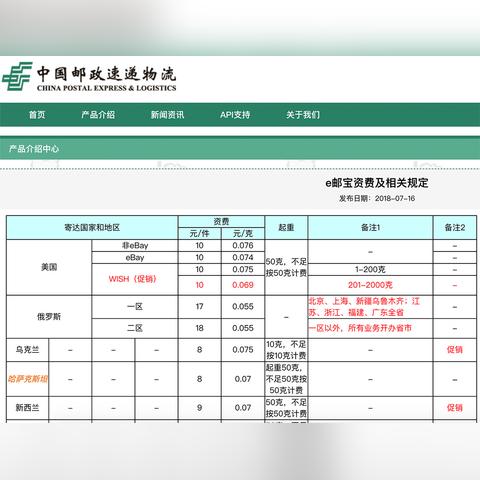This screenshot has width=480, height=480.
Task: Select the 二区 zone cell
Action: pos(135,328)
